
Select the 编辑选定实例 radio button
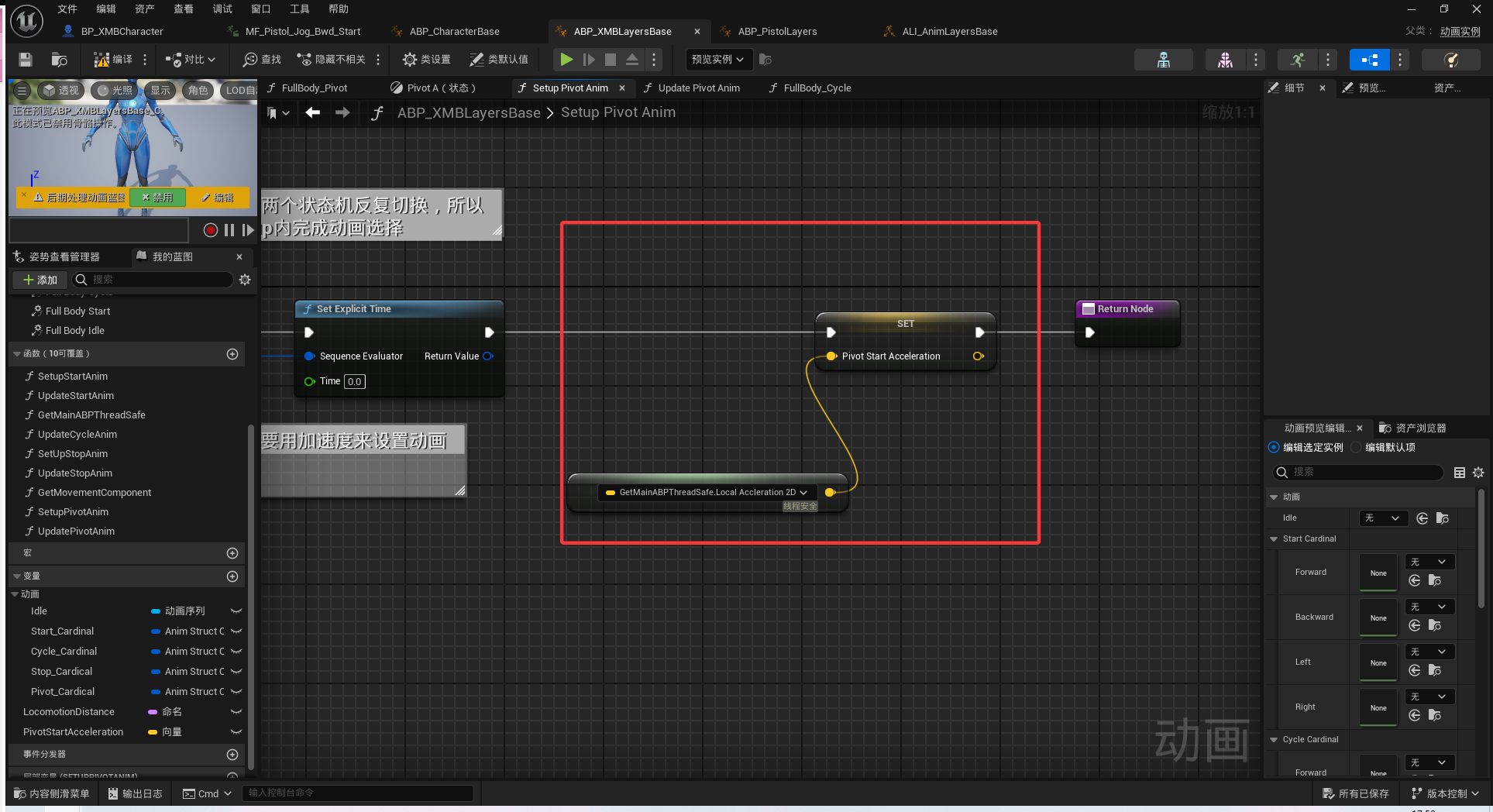pos(1274,448)
